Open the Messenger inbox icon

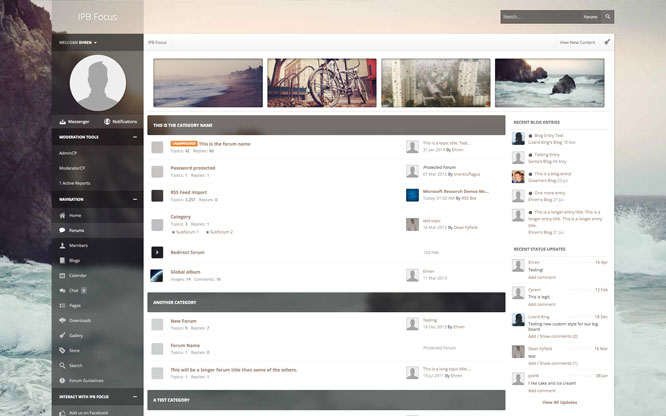(x=62, y=122)
